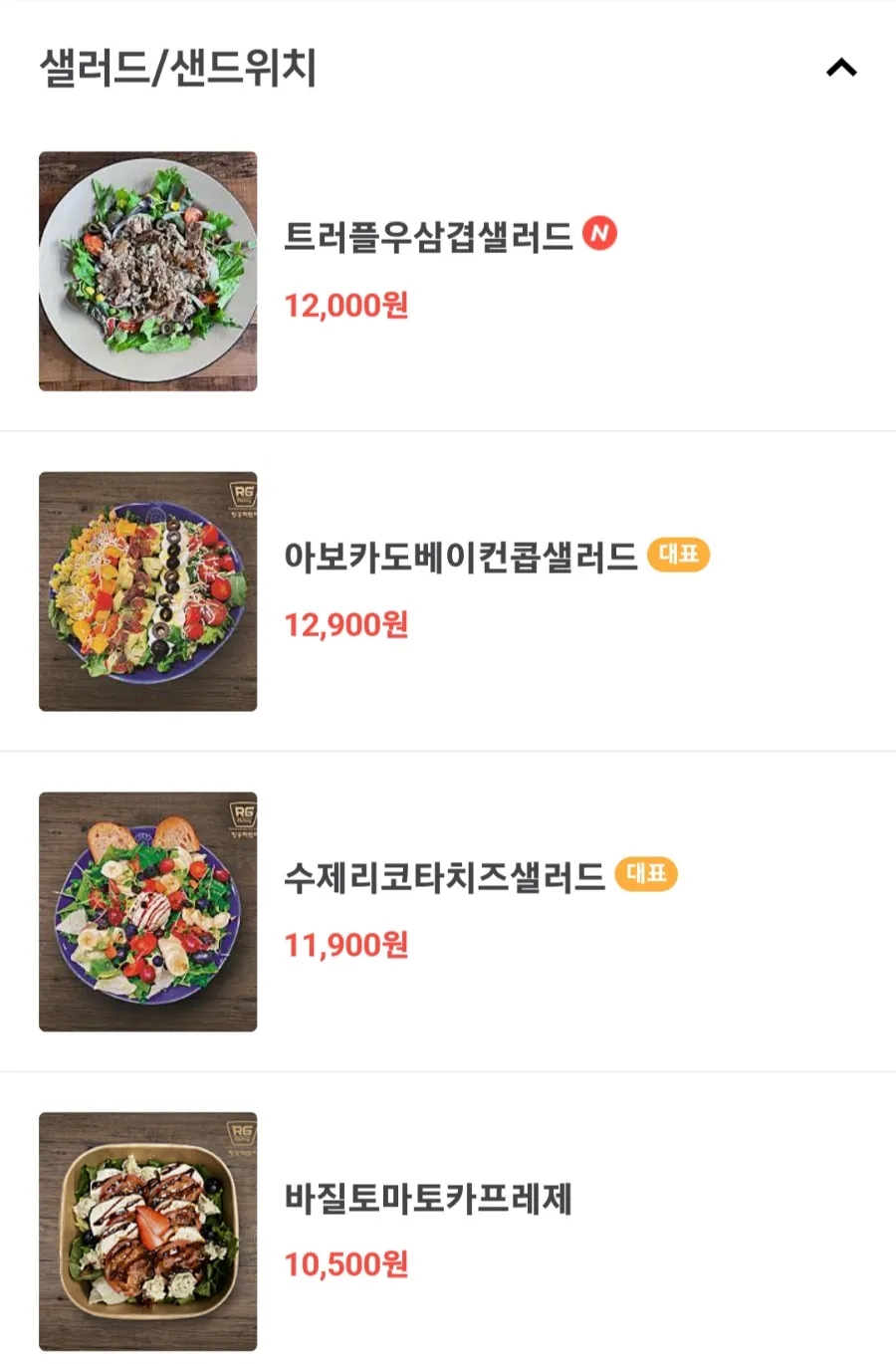Screen dimensions: 896x1364
Task: Open the 아보카도베이컨콥샐러드 food photo
Action: tap(147, 591)
